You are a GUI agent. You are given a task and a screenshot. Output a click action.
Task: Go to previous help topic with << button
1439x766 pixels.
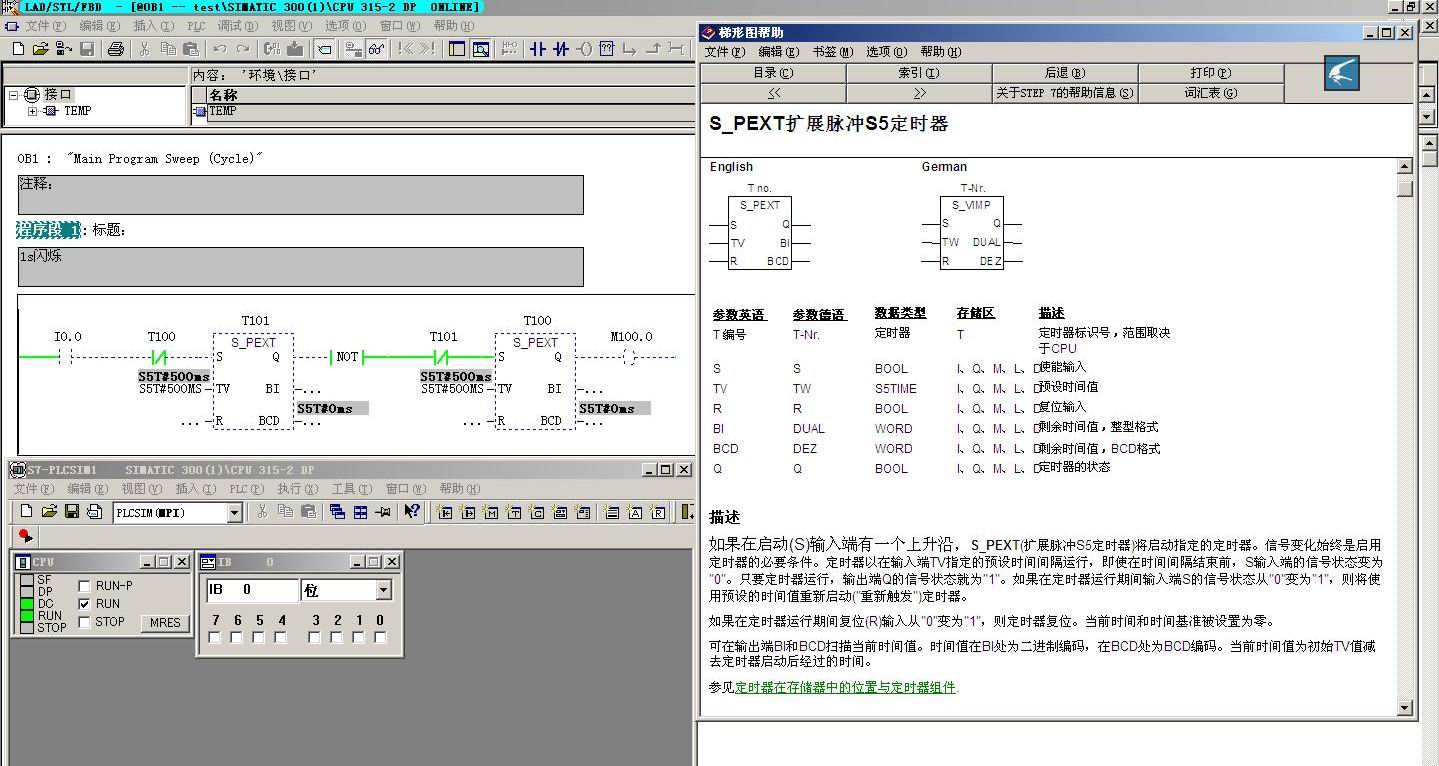[x=773, y=93]
